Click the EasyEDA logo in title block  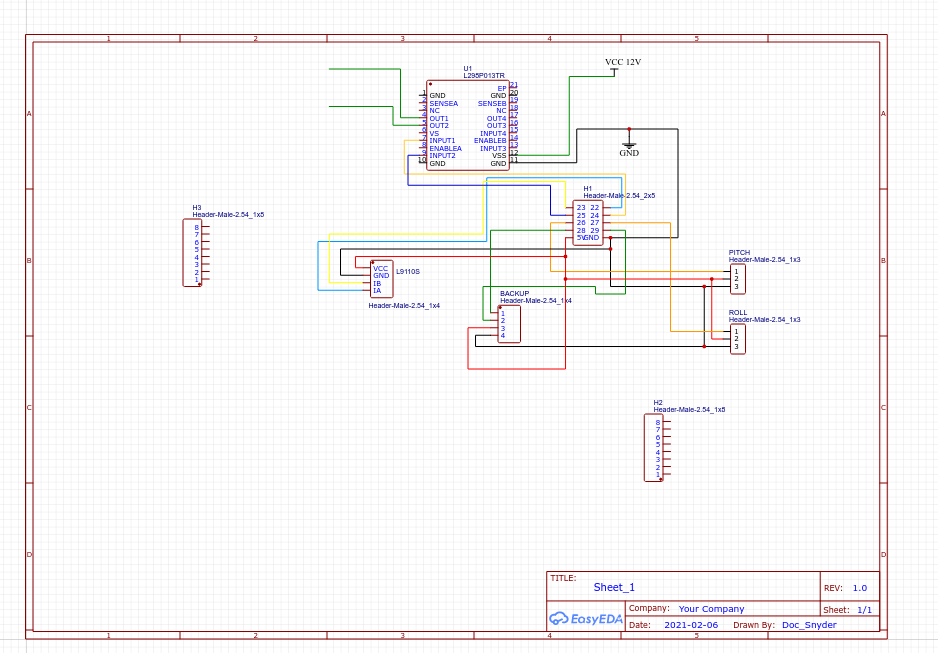pyautogui.click(x=586, y=619)
